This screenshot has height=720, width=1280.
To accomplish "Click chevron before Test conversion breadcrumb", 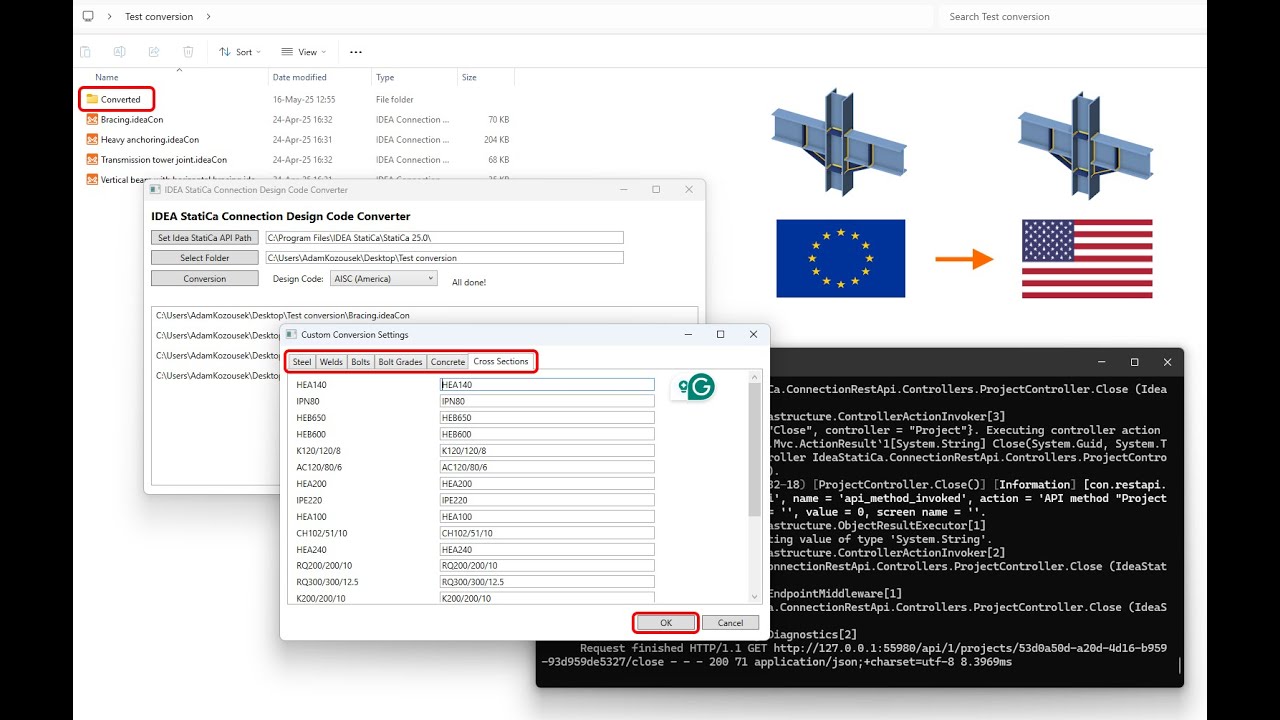I will click(111, 16).
